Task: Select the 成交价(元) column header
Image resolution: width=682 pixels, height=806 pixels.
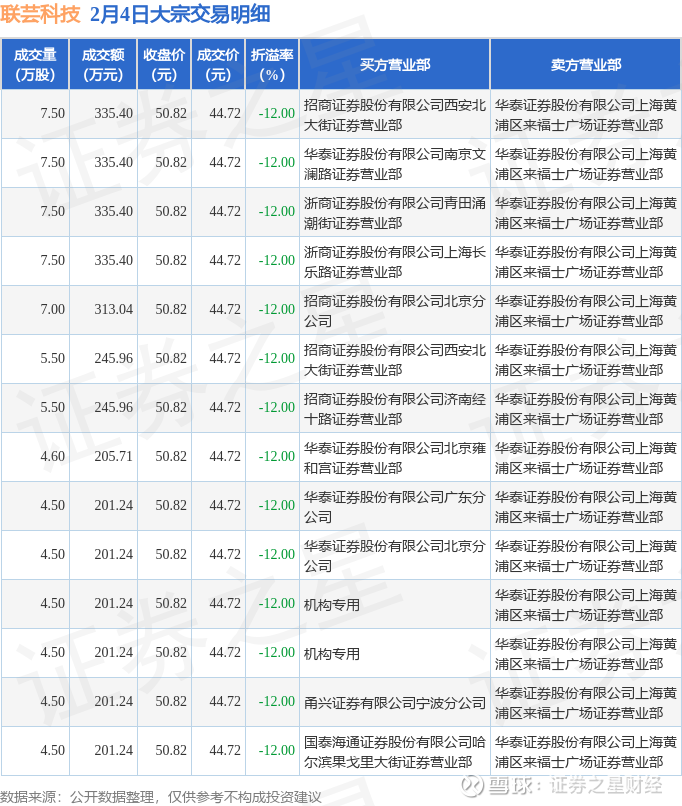Action: point(218,65)
